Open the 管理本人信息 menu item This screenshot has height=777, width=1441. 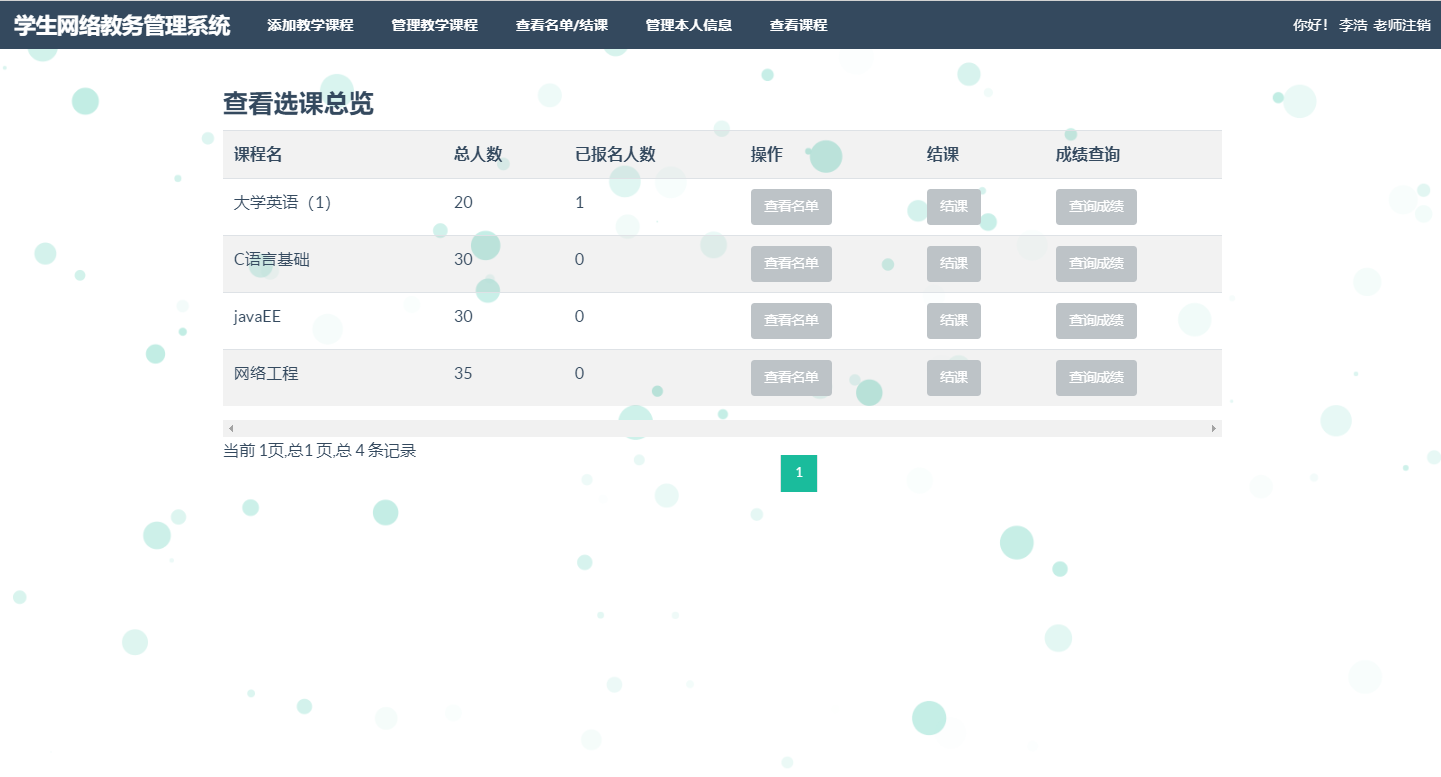point(688,24)
